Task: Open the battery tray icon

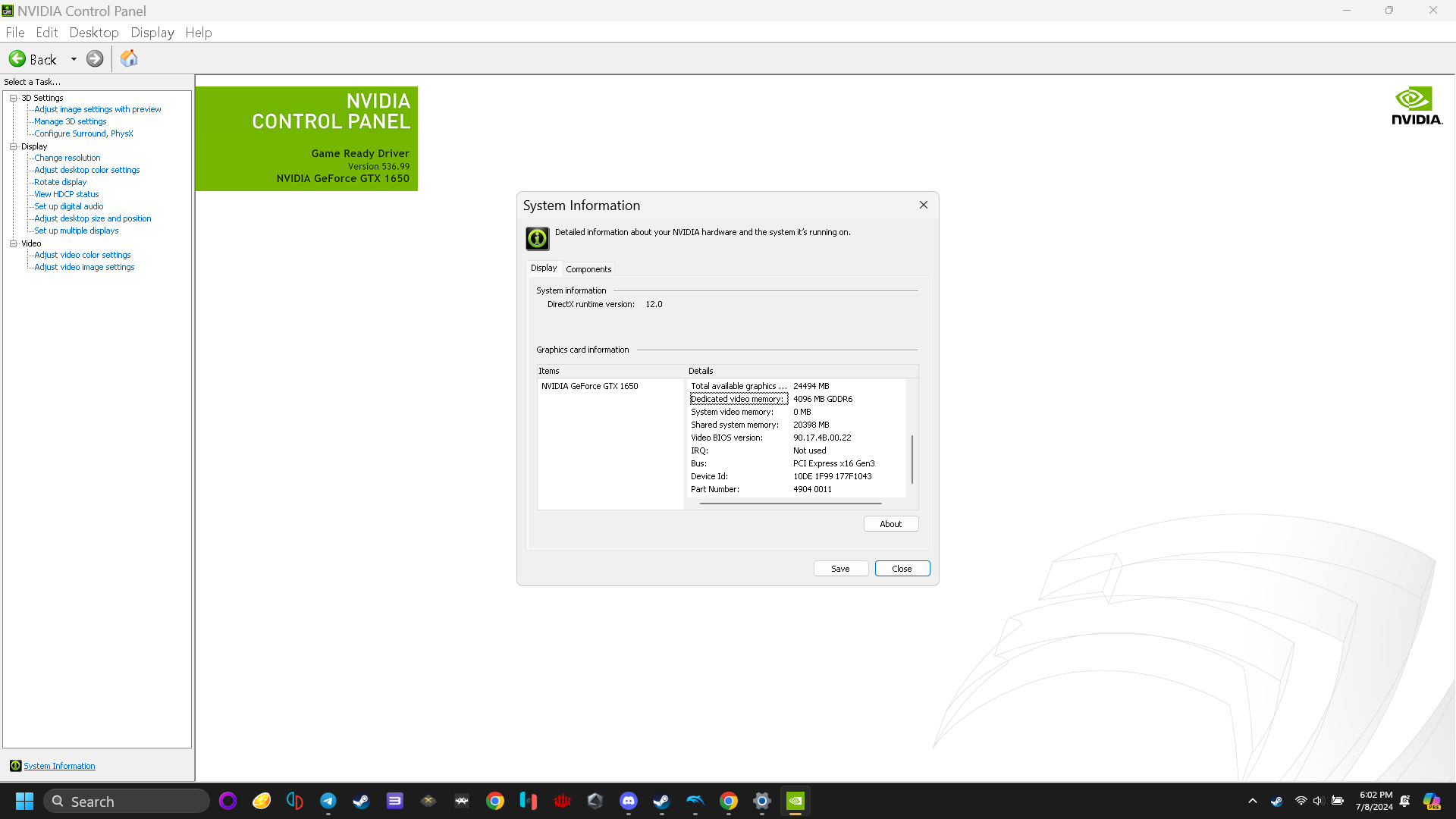Action: pos(1338,801)
